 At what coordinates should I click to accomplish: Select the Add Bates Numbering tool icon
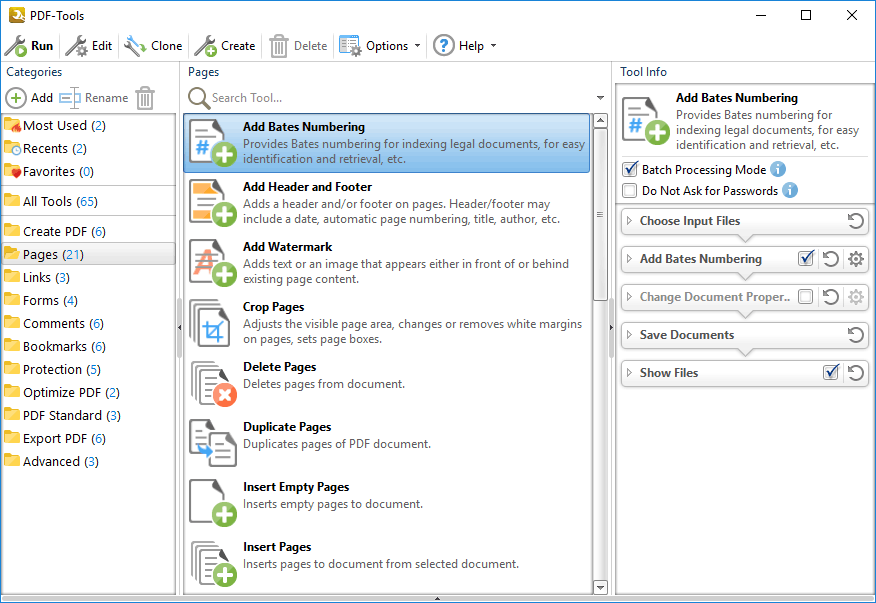(212, 143)
